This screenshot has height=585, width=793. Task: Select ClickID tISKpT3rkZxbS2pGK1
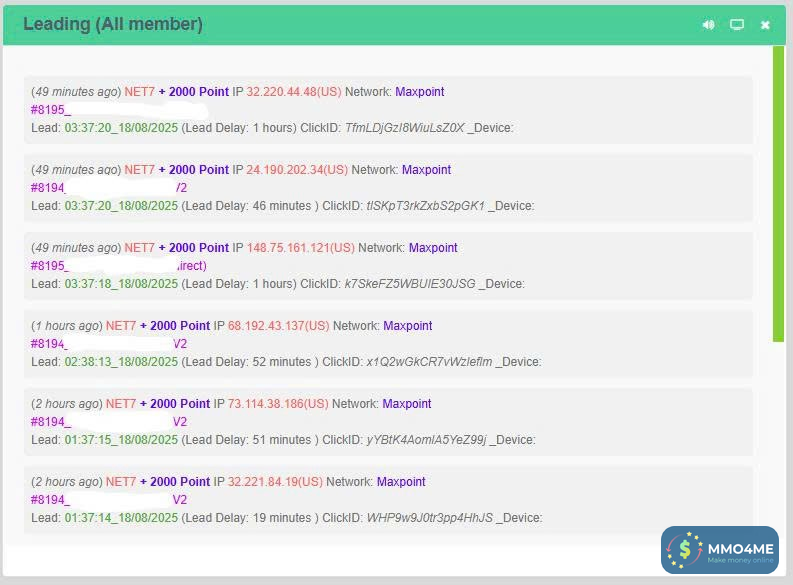[425, 206]
